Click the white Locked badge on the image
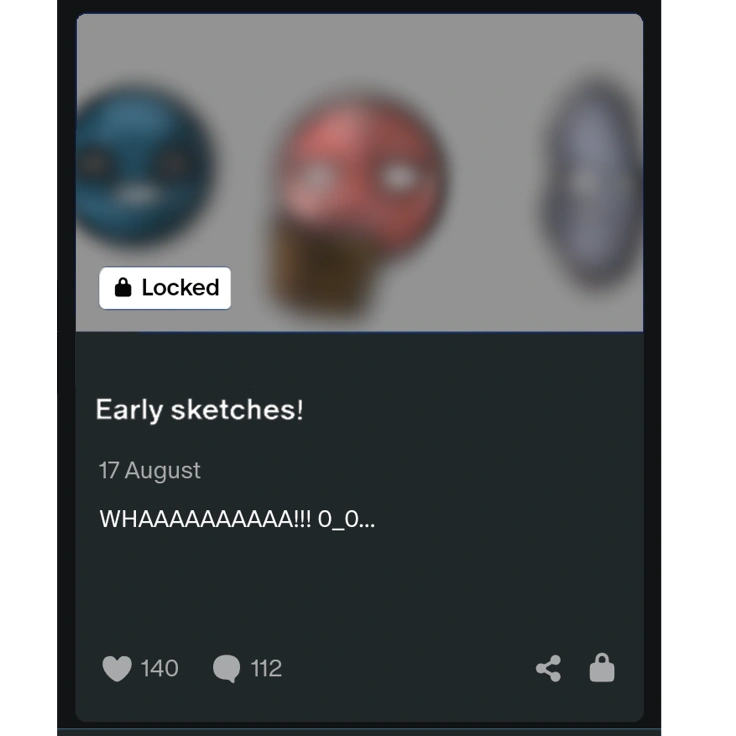 (165, 288)
